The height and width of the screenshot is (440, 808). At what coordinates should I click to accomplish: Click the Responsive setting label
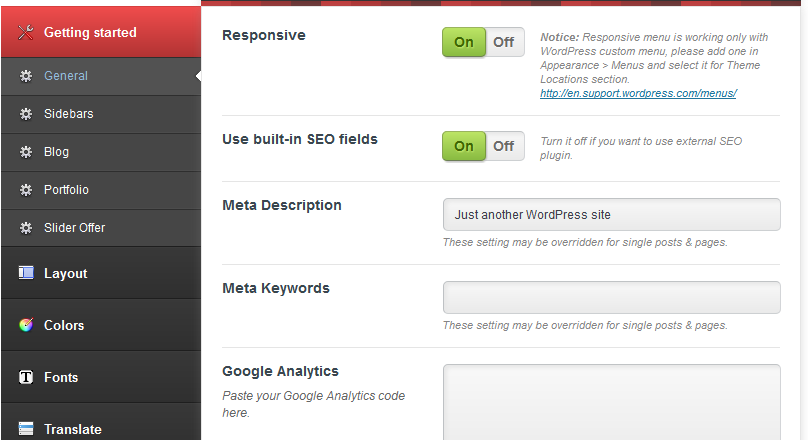coord(264,35)
